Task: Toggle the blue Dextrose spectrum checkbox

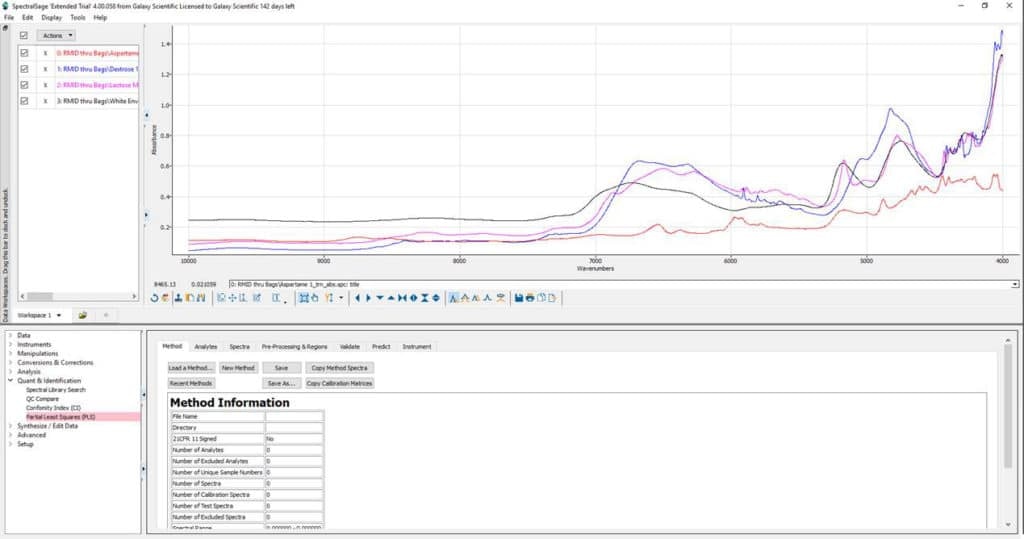Action: (x=24, y=69)
